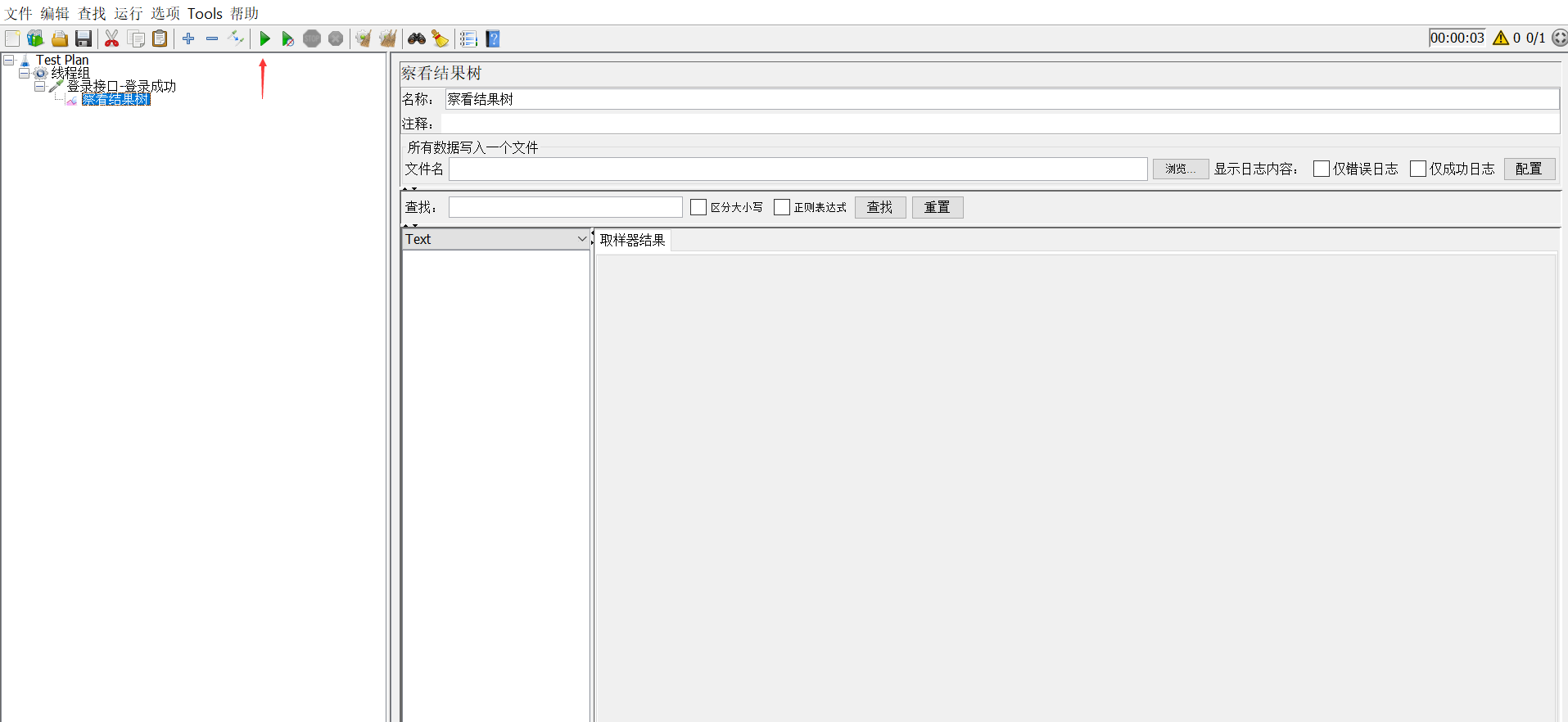Click the 0/1 thread count text
This screenshot has width=1568, height=722.
click(1535, 38)
